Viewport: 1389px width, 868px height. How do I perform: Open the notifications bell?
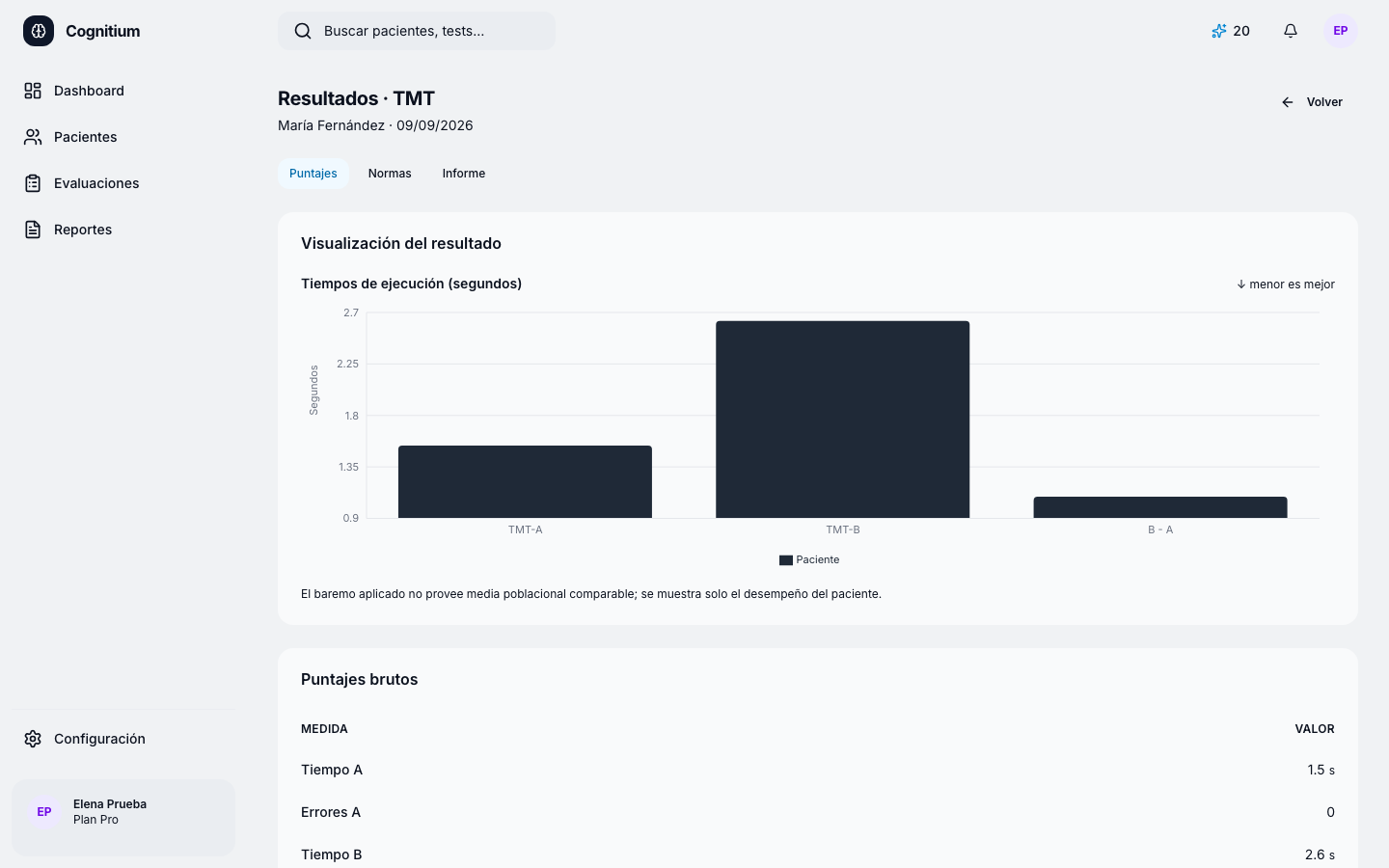(1291, 31)
